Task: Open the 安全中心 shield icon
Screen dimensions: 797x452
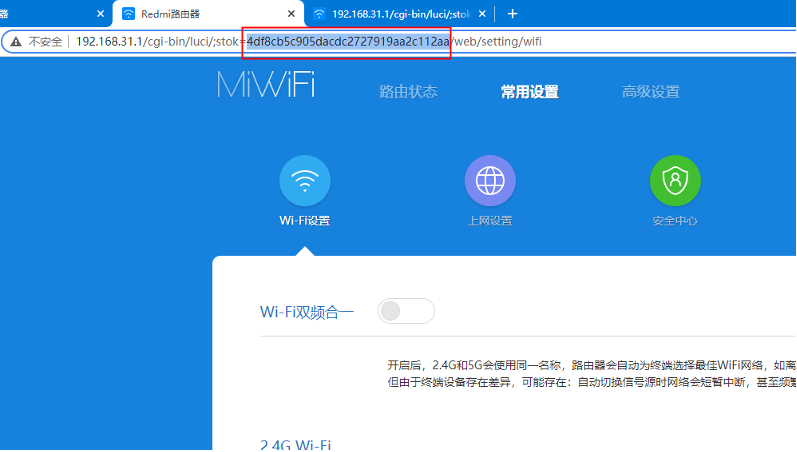Action: click(675, 180)
